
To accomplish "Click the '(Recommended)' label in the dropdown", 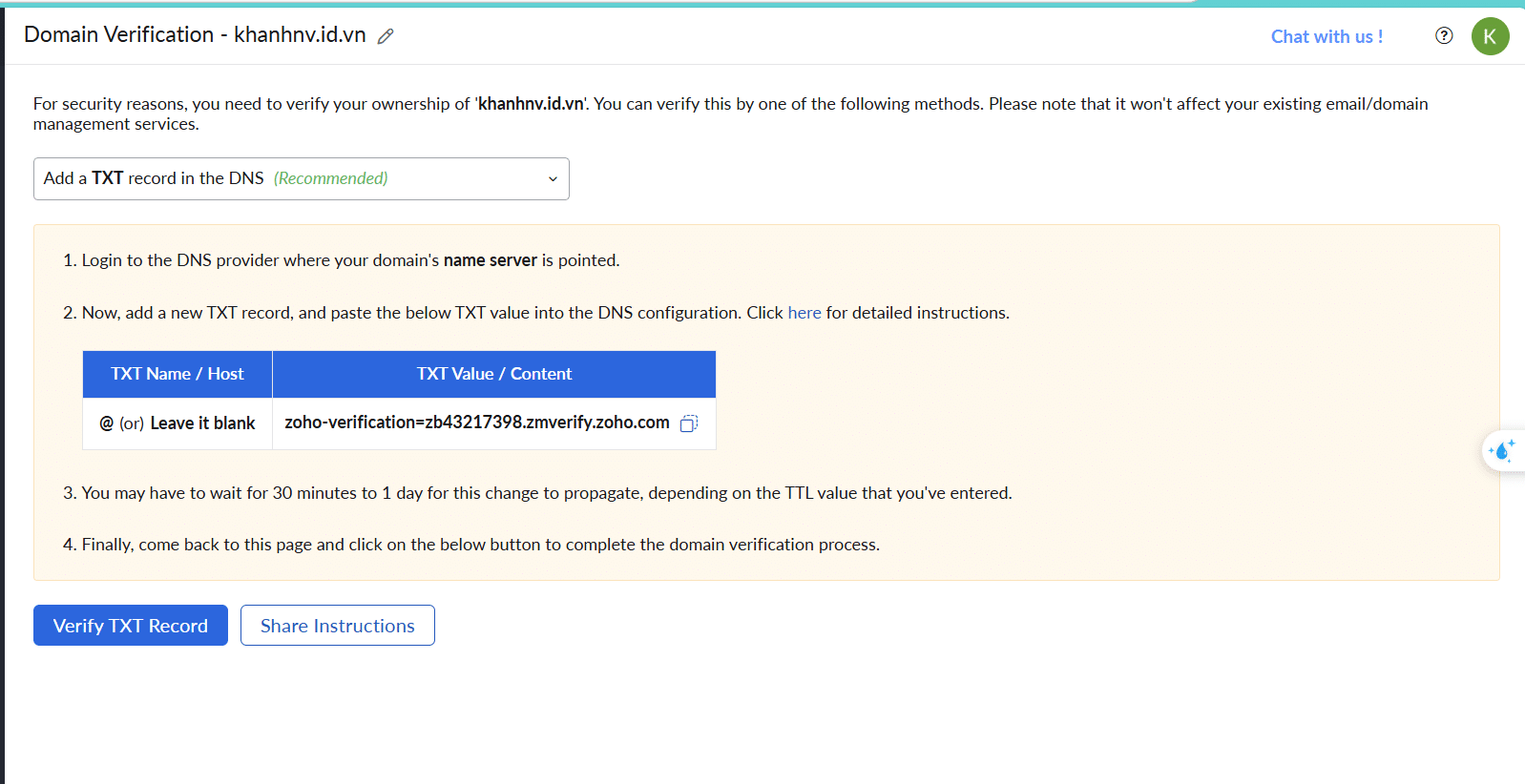I will 331,178.
